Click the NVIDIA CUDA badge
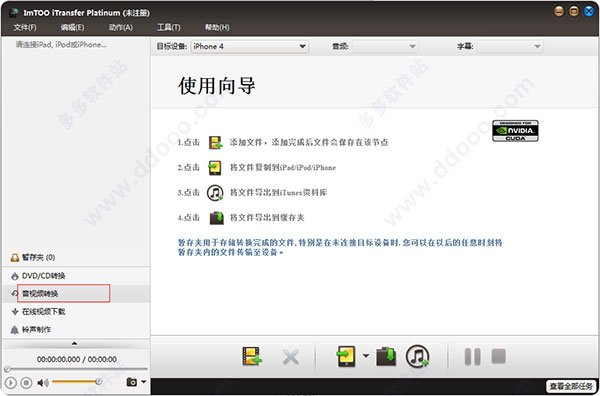The width and height of the screenshot is (600, 396). tap(515, 131)
